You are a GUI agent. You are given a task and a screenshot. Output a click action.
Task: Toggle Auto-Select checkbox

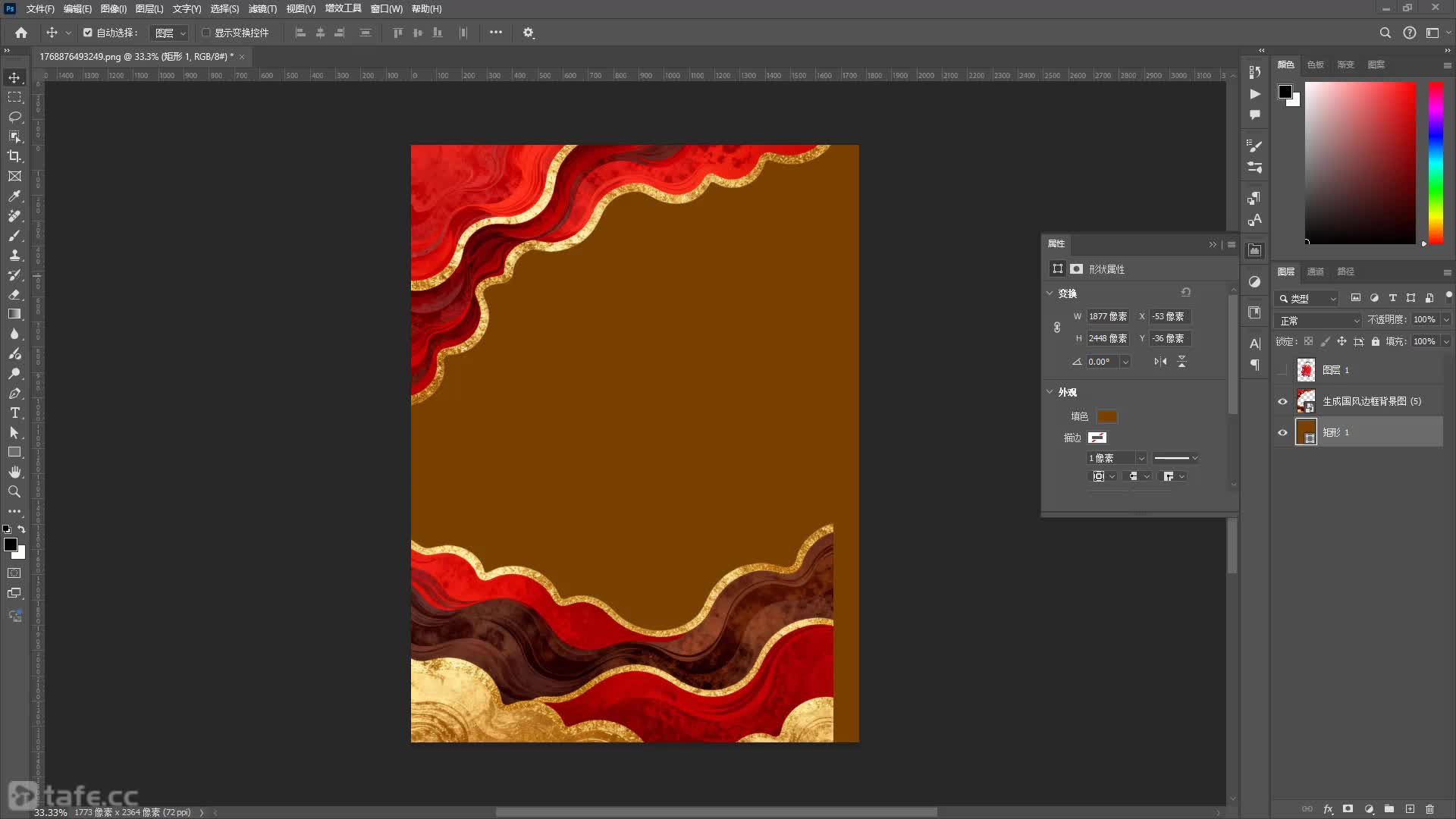(88, 33)
